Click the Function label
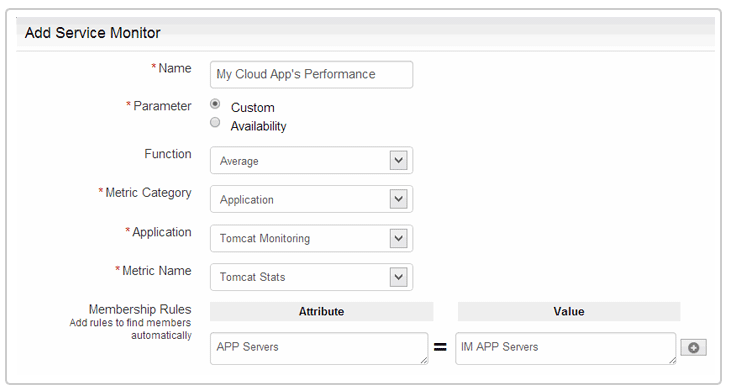 [x=168, y=154]
